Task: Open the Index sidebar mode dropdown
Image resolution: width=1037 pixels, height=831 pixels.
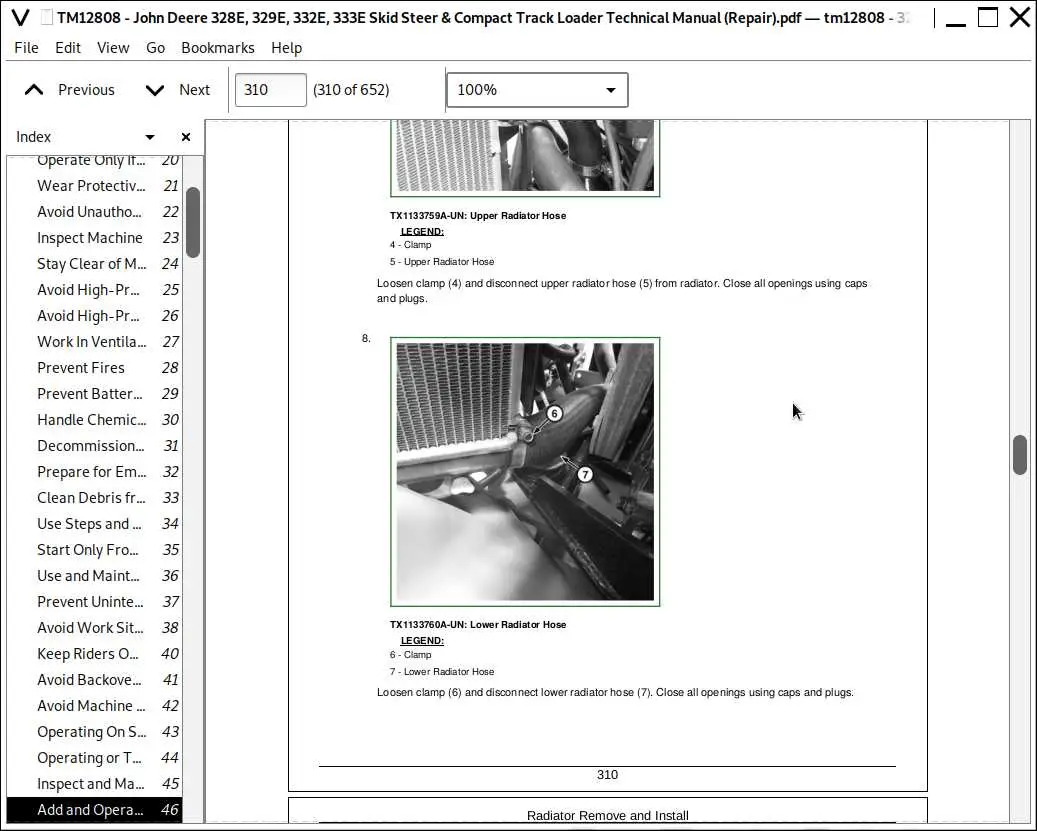Action: tap(150, 137)
